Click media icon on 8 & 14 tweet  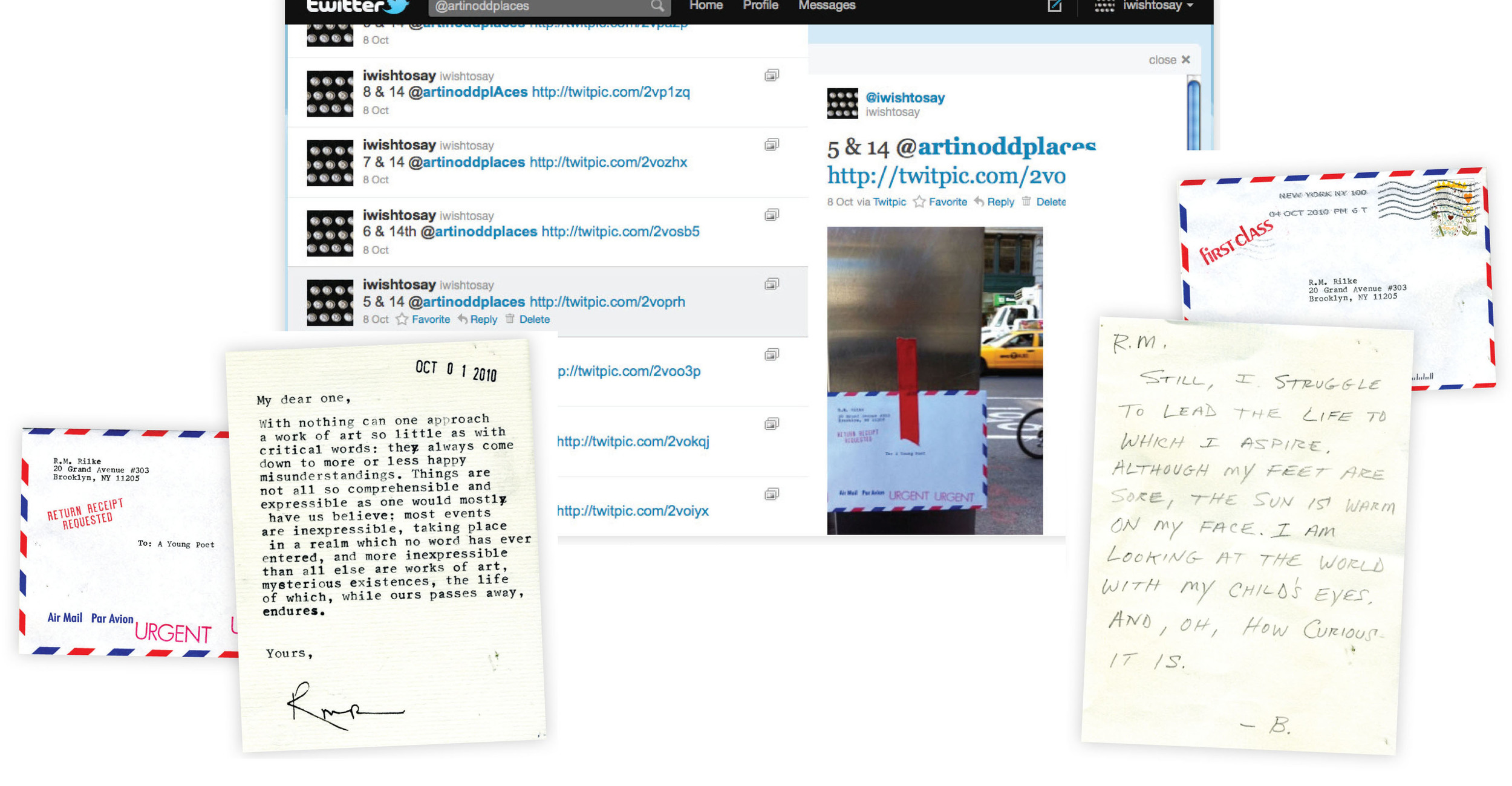click(x=771, y=75)
